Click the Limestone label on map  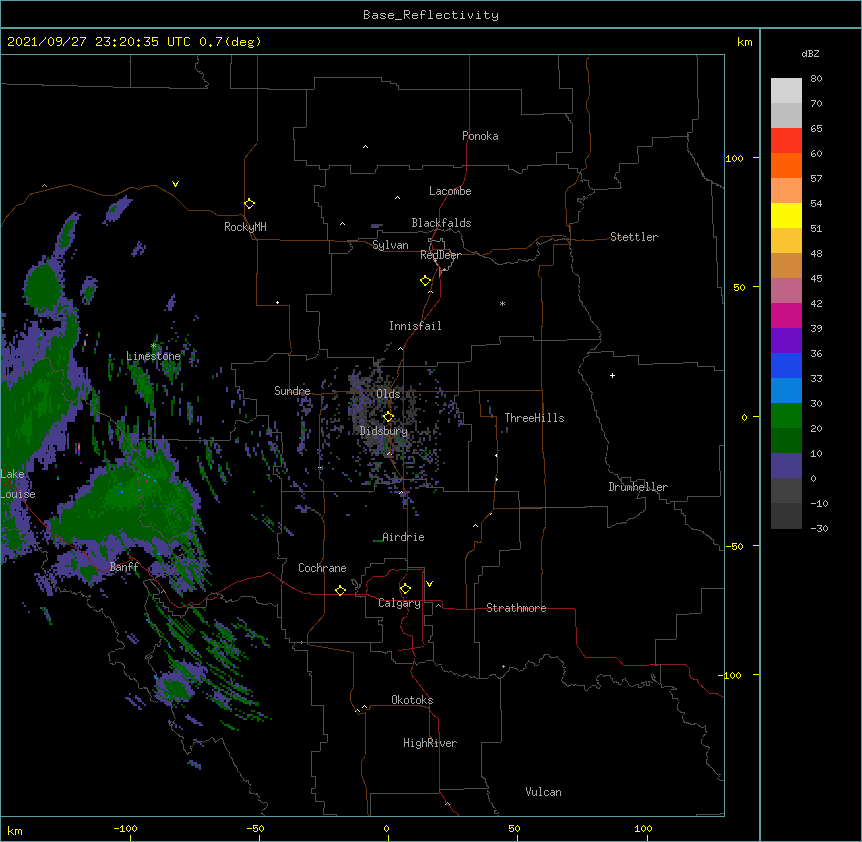click(x=153, y=356)
